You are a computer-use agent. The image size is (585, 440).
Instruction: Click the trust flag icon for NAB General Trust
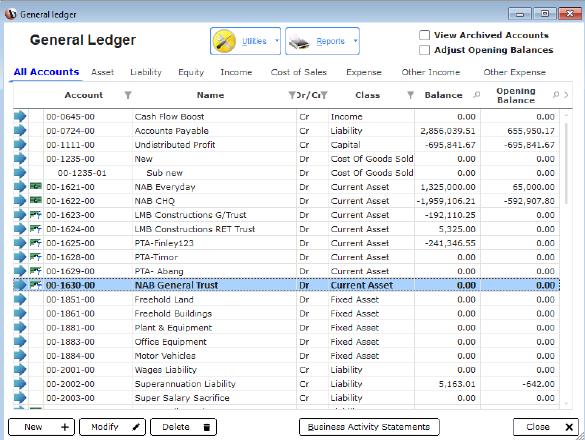click(36, 285)
